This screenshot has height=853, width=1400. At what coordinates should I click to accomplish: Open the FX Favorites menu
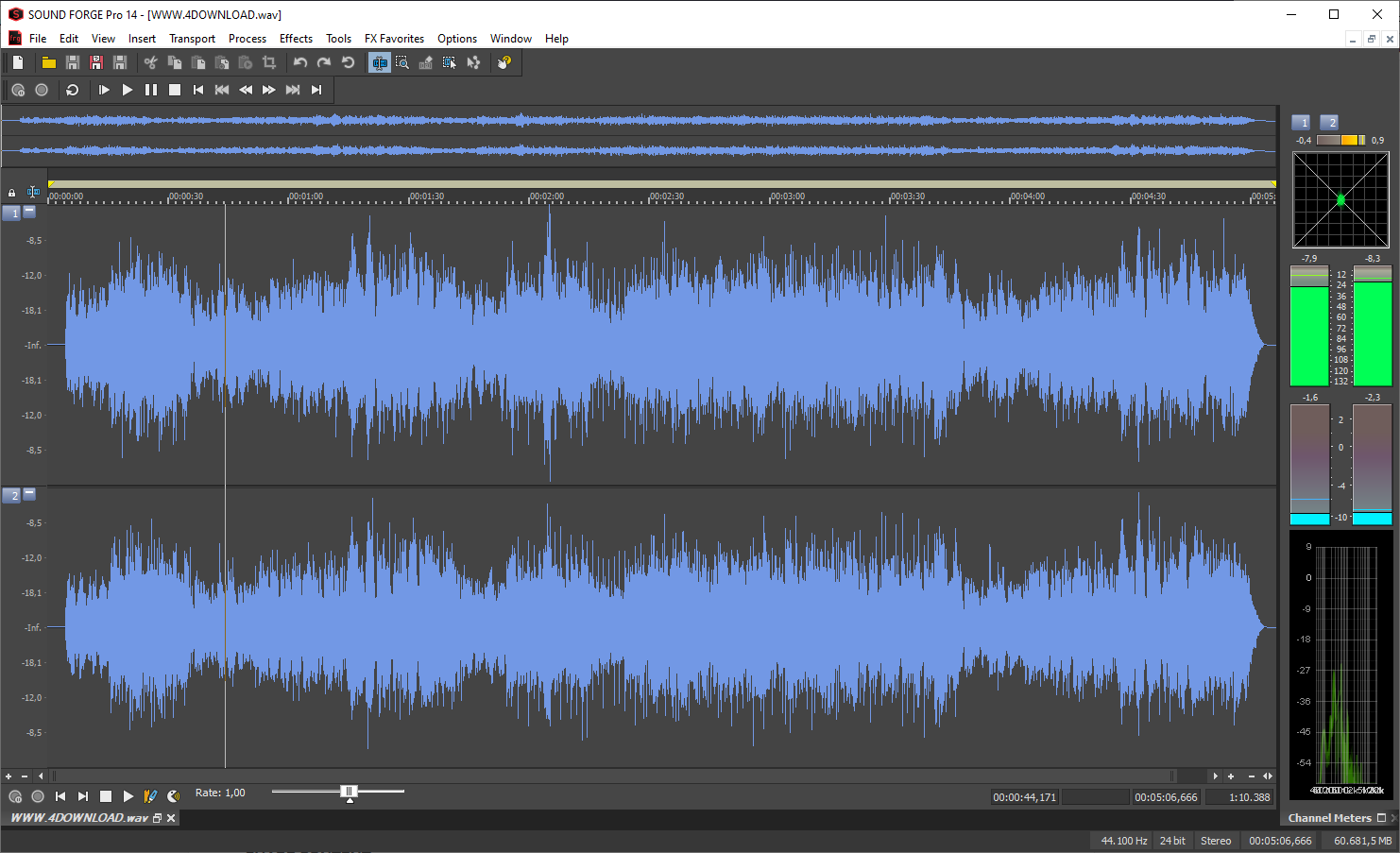click(394, 39)
